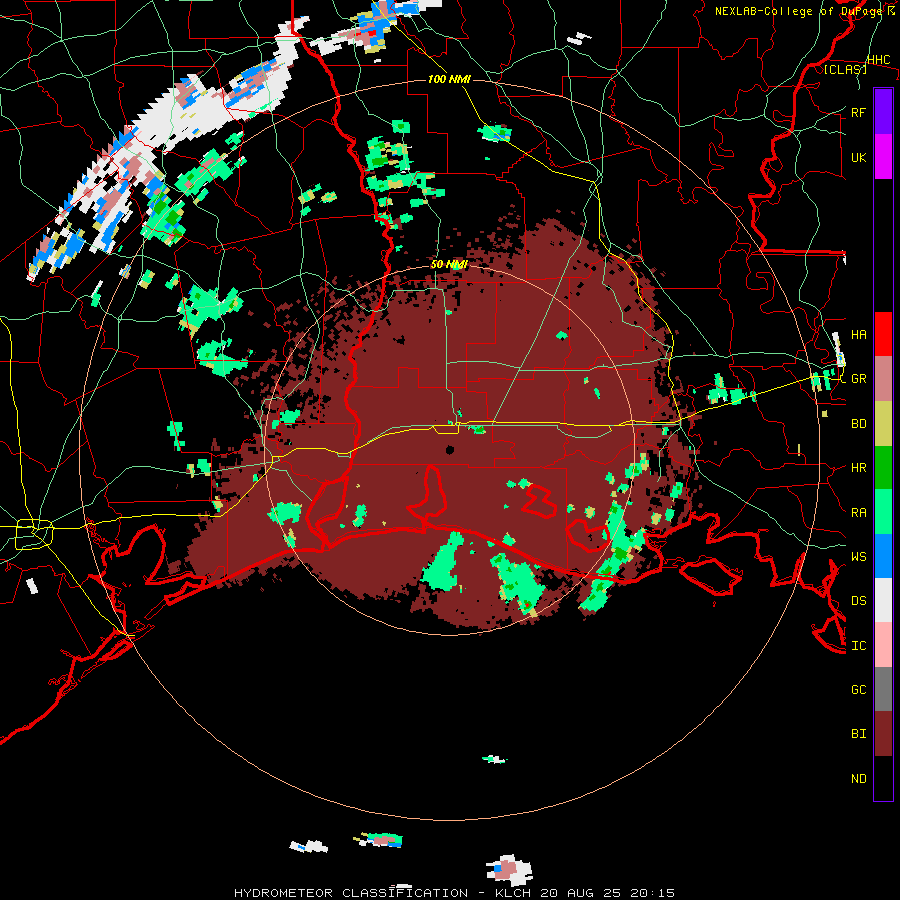Click the GR legend color block
Screen dimensions: 900x900
click(883, 378)
